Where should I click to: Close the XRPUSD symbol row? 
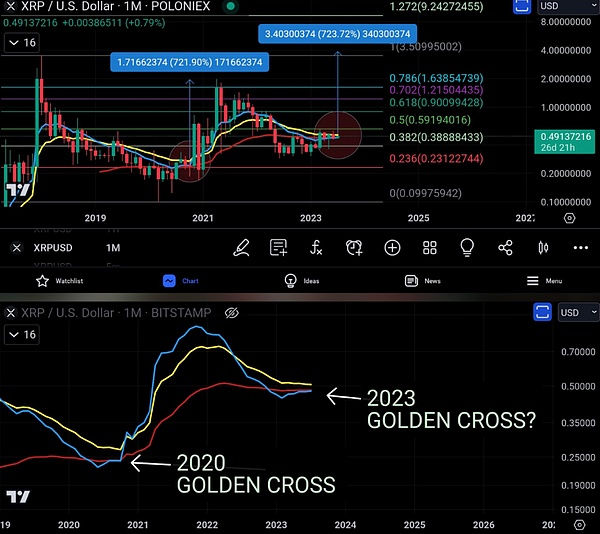click(16, 248)
